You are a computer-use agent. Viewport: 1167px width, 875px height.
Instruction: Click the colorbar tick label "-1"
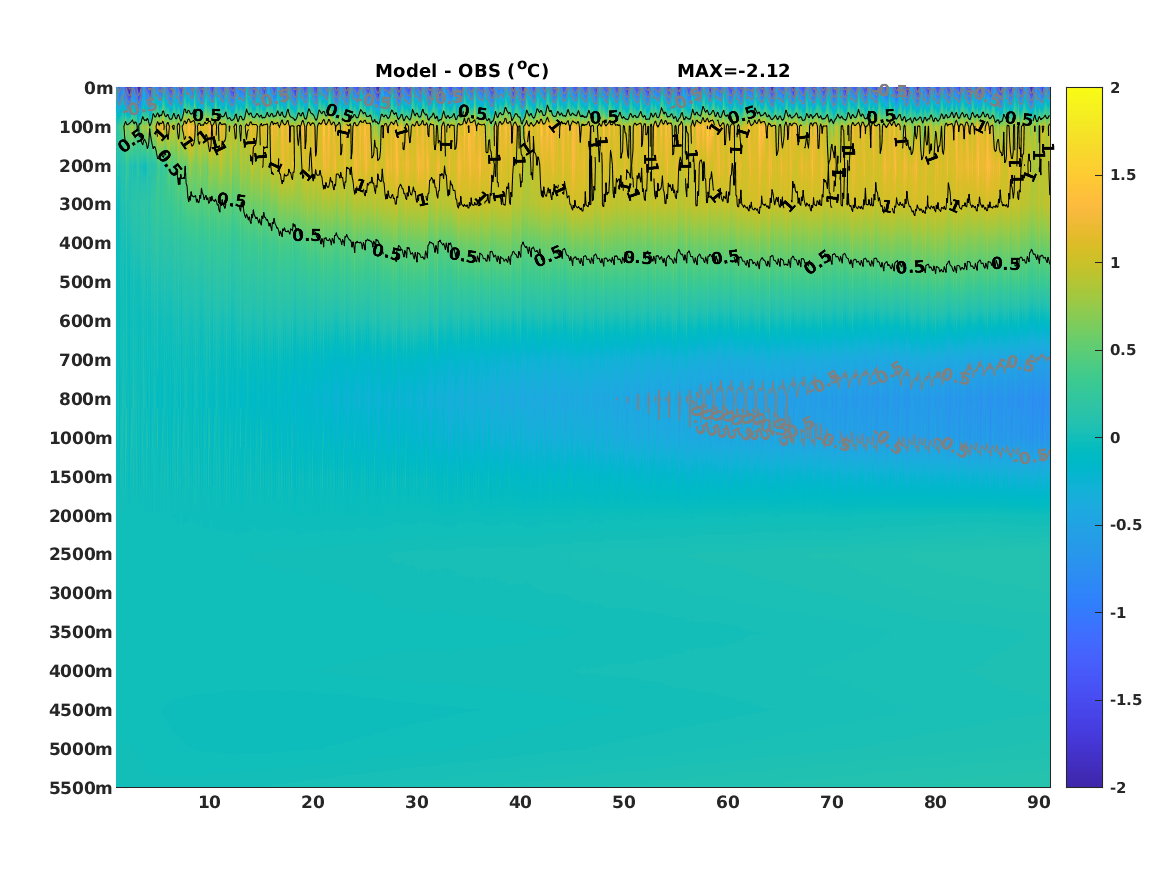pyautogui.click(x=1118, y=612)
